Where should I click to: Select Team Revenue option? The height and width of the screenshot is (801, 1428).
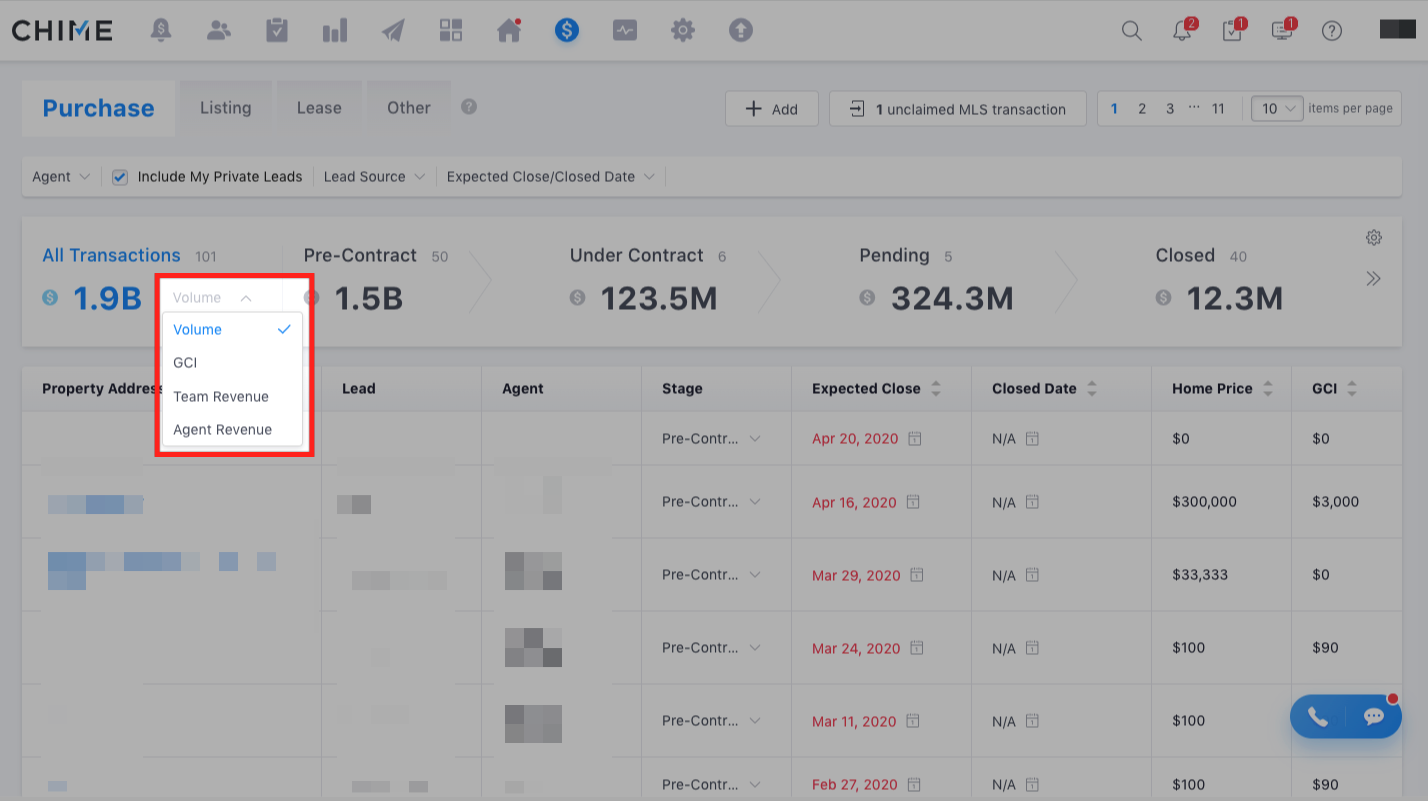pyautogui.click(x=231, y=396)
